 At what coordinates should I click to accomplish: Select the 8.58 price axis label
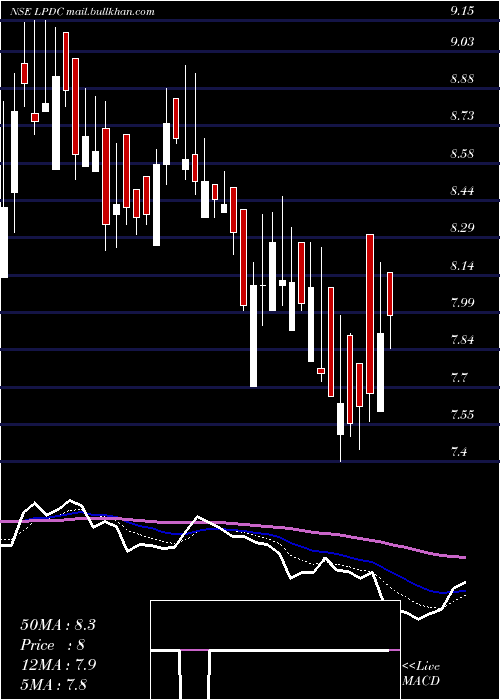(462, 154)
